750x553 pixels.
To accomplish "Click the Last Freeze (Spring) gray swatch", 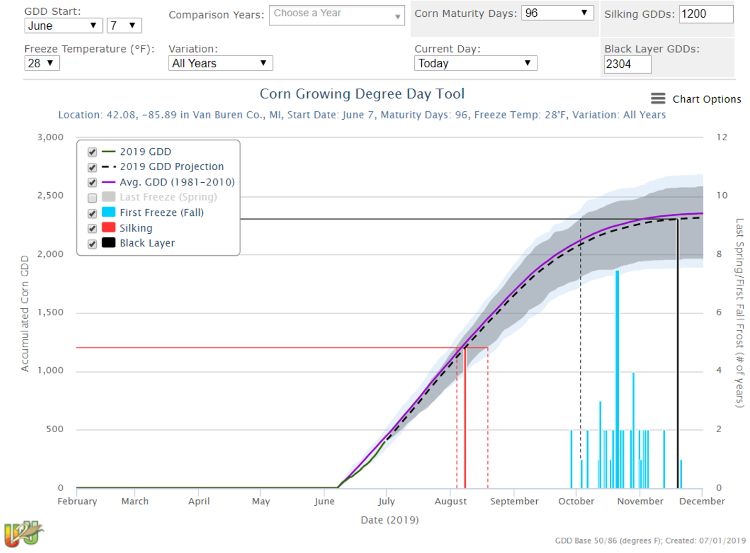I will click(109, 197).
